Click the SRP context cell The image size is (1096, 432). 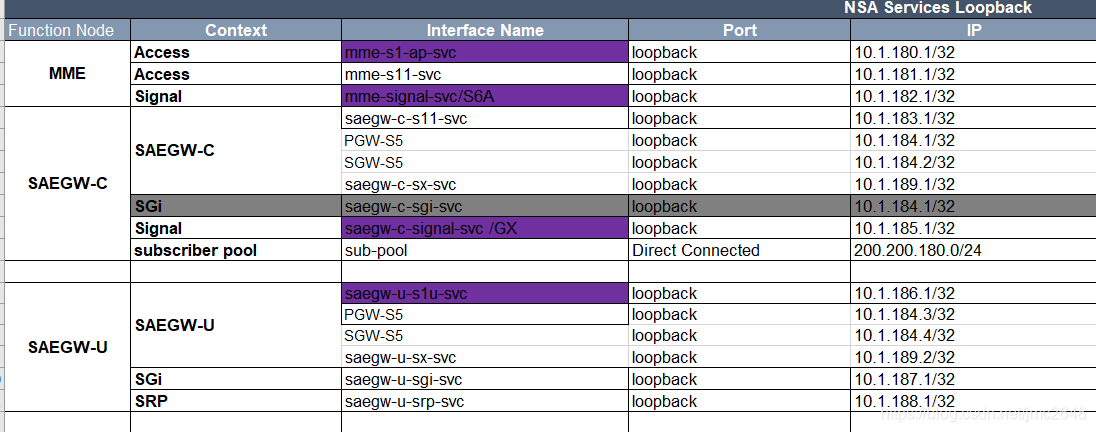(x=236, y=401)
